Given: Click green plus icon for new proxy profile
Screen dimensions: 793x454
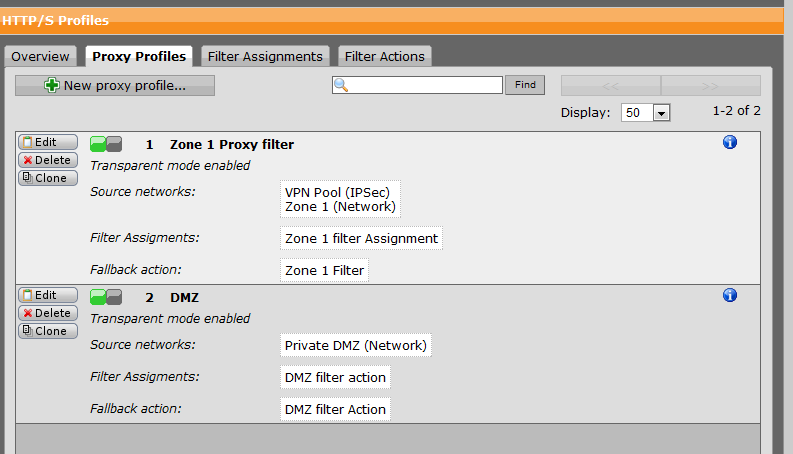Looking at the screenshot, I should pyautogui.click(x=52, y=85).
